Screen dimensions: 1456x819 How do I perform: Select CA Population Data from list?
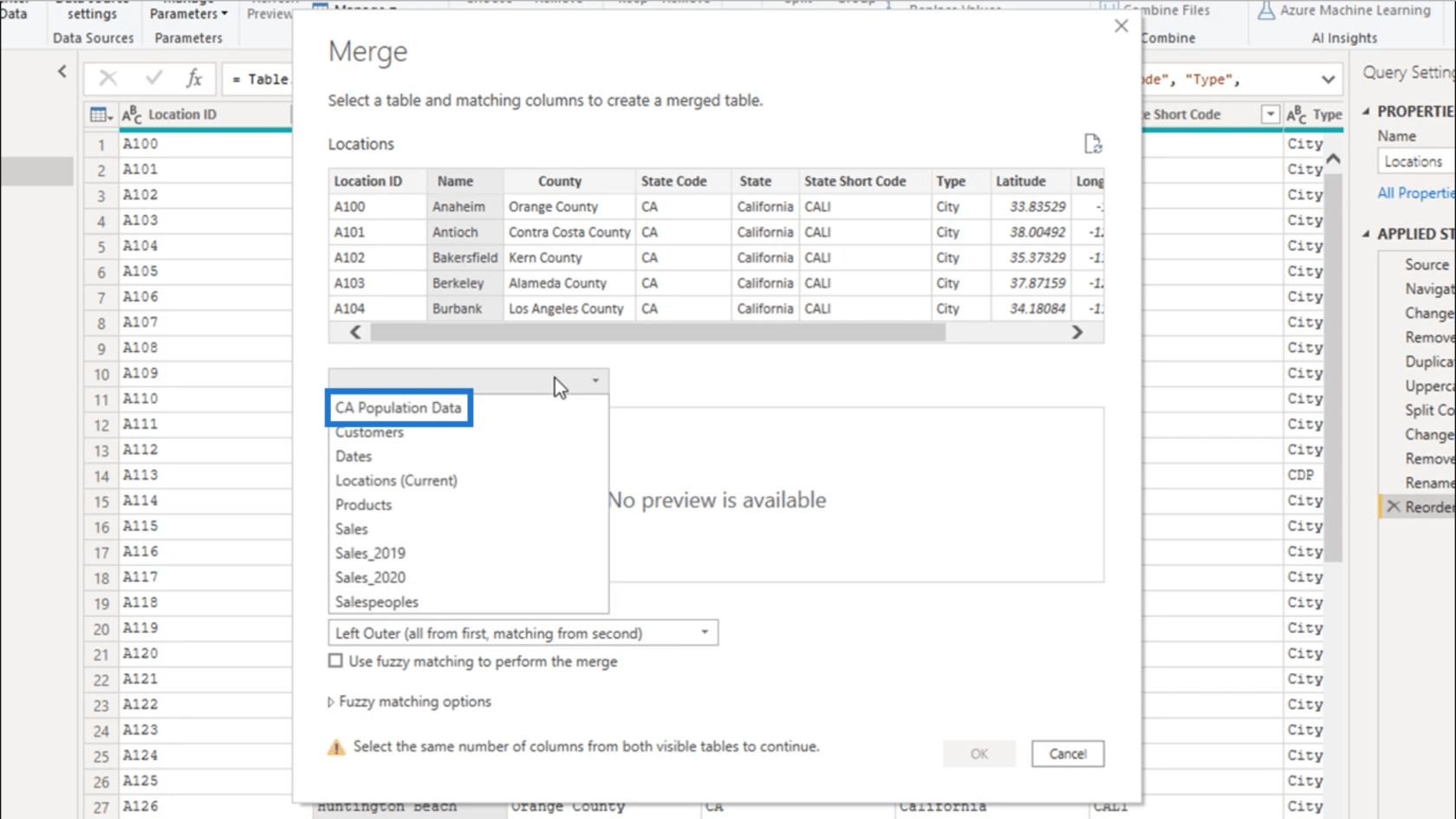point(399,407)
